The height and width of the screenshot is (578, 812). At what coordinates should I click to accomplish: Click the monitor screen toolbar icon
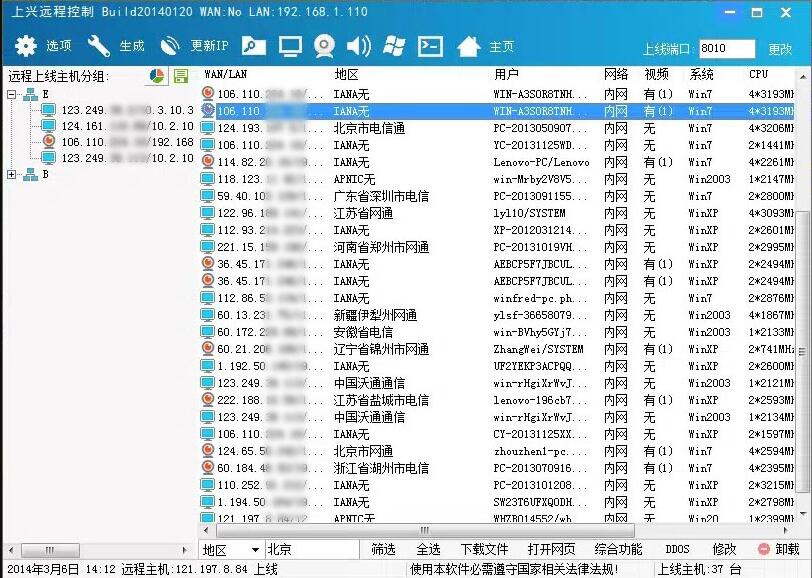[x=290, y=46]
